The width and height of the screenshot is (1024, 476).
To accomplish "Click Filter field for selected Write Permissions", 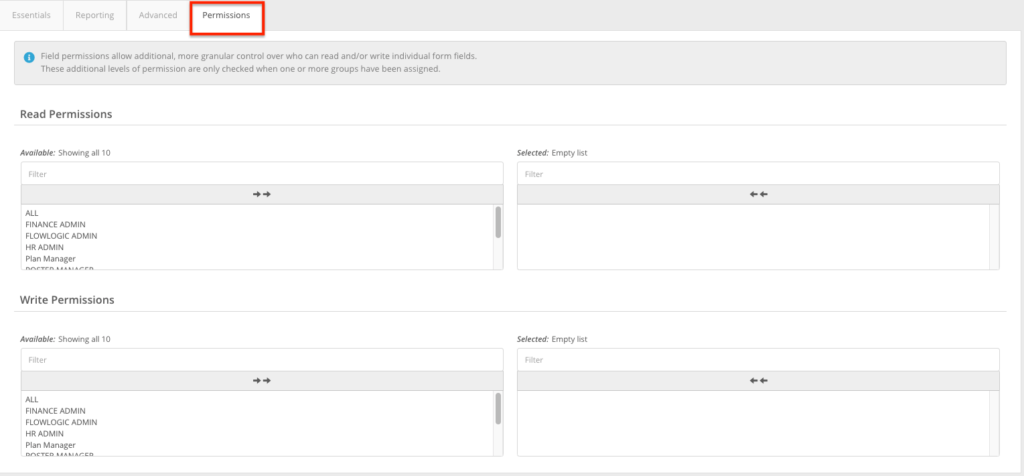I will click(758, 359).
